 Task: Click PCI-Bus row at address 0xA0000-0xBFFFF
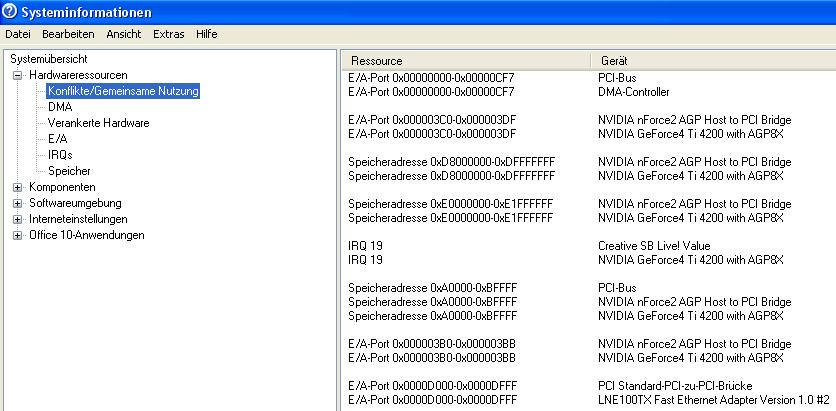coord(589,288)
